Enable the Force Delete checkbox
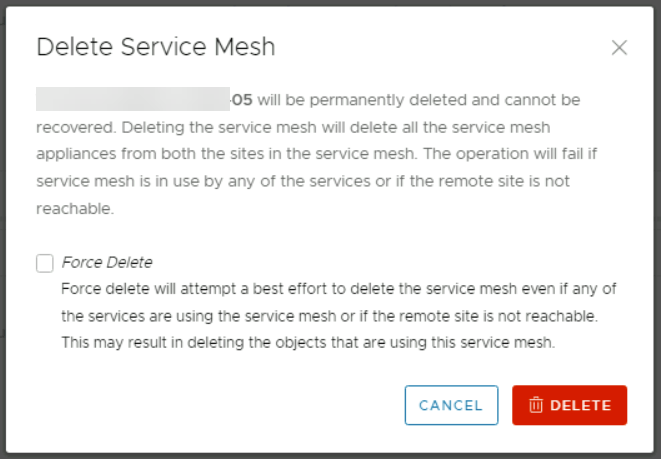661x459 pixels. click(x=45, y=263)
